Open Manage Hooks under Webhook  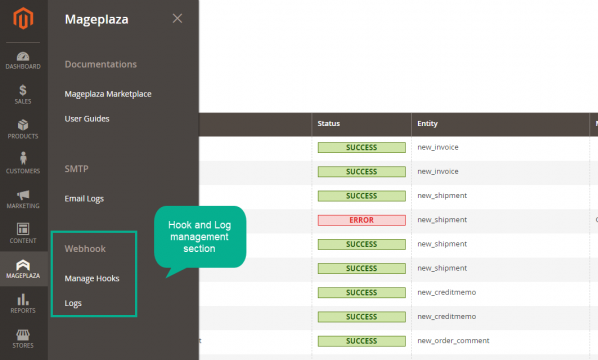click(x=92, y=278)
